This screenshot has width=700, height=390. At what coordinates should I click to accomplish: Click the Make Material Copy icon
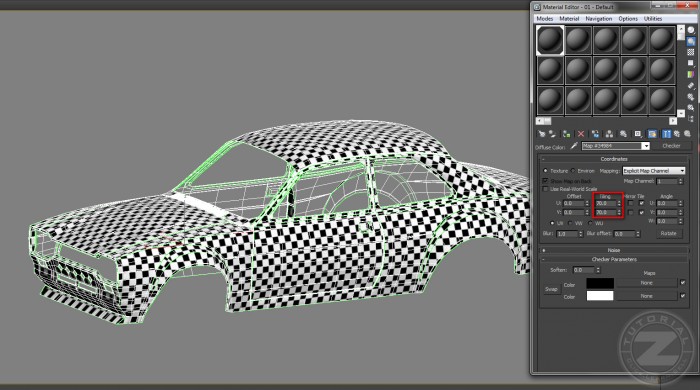596,134
